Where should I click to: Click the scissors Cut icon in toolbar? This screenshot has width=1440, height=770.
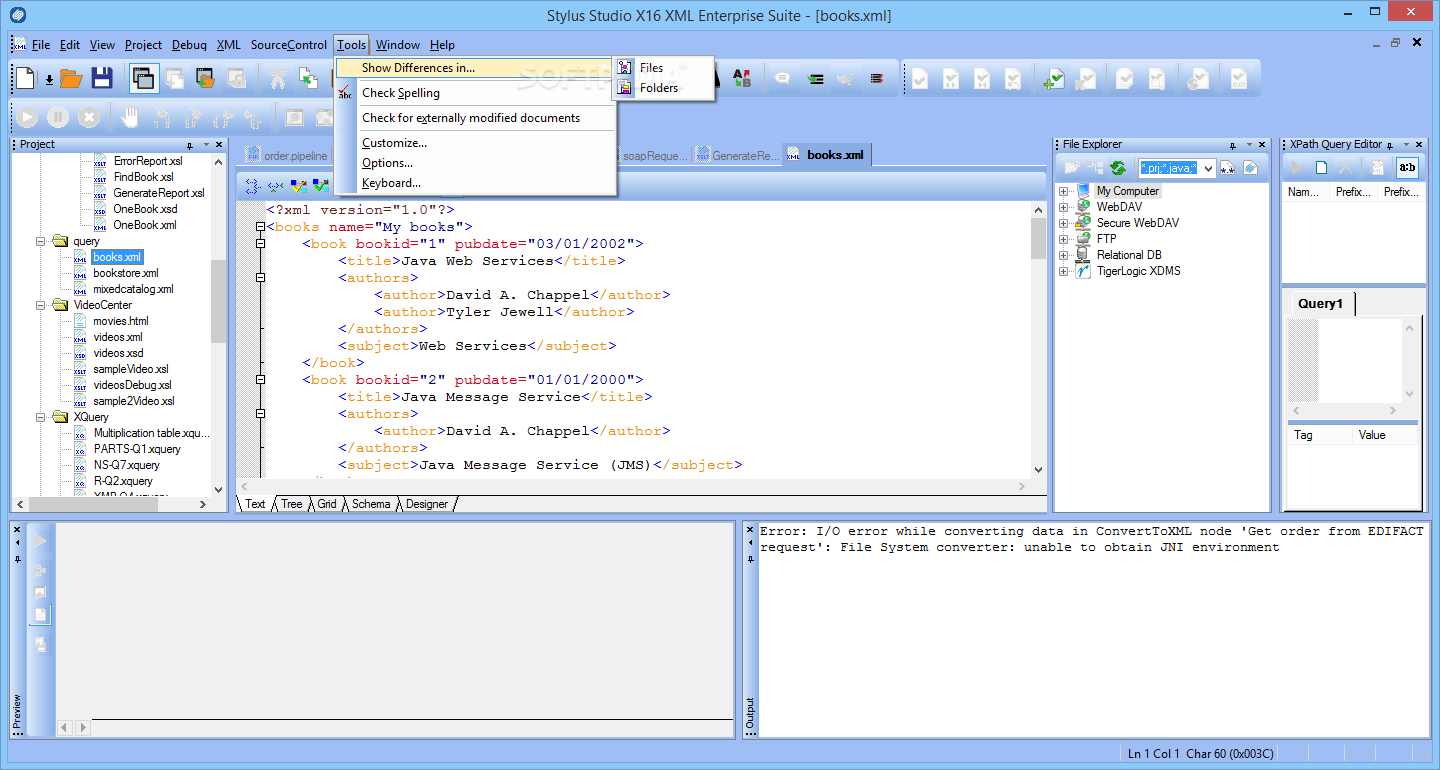(276, 78)
